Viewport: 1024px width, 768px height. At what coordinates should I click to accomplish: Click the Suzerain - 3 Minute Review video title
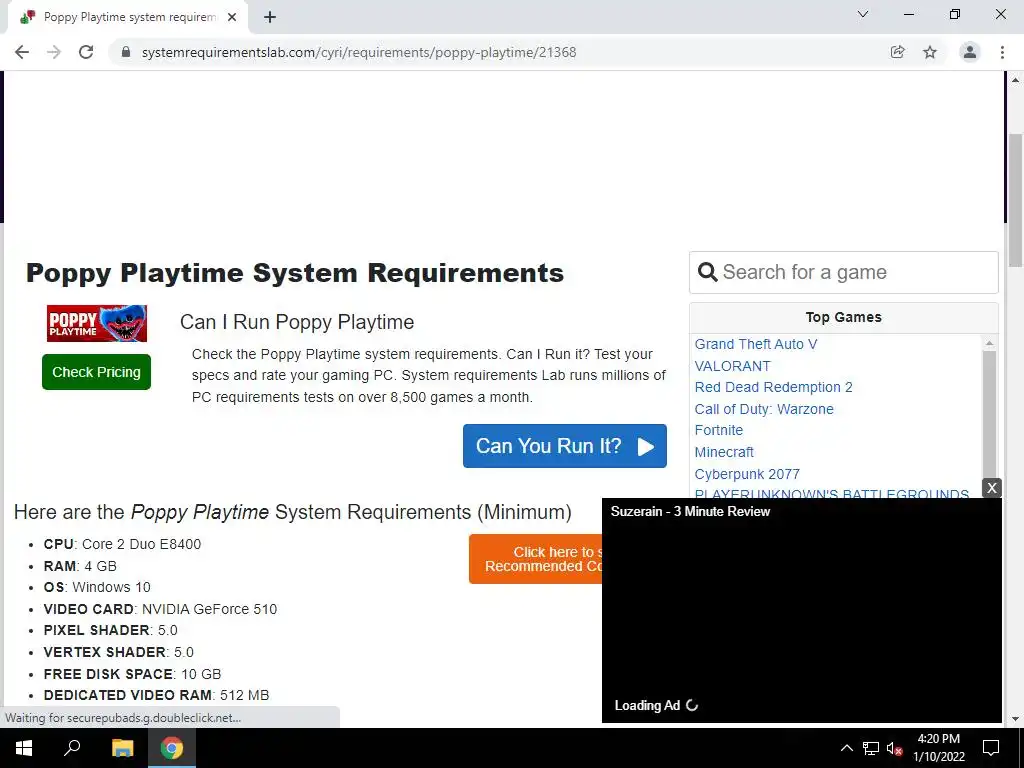tap(690, 511)
